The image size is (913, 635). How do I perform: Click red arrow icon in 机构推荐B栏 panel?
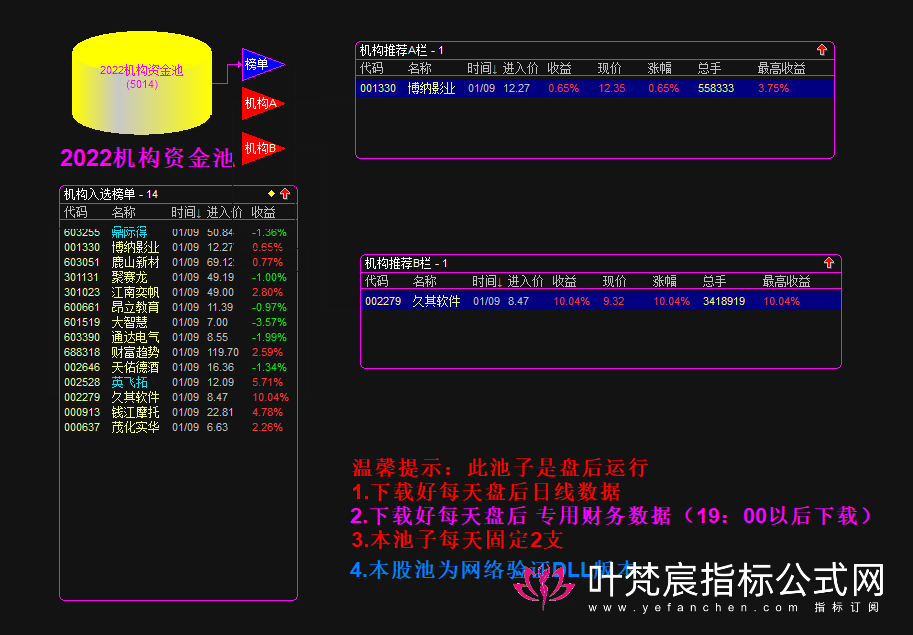(x=828, y=263)
